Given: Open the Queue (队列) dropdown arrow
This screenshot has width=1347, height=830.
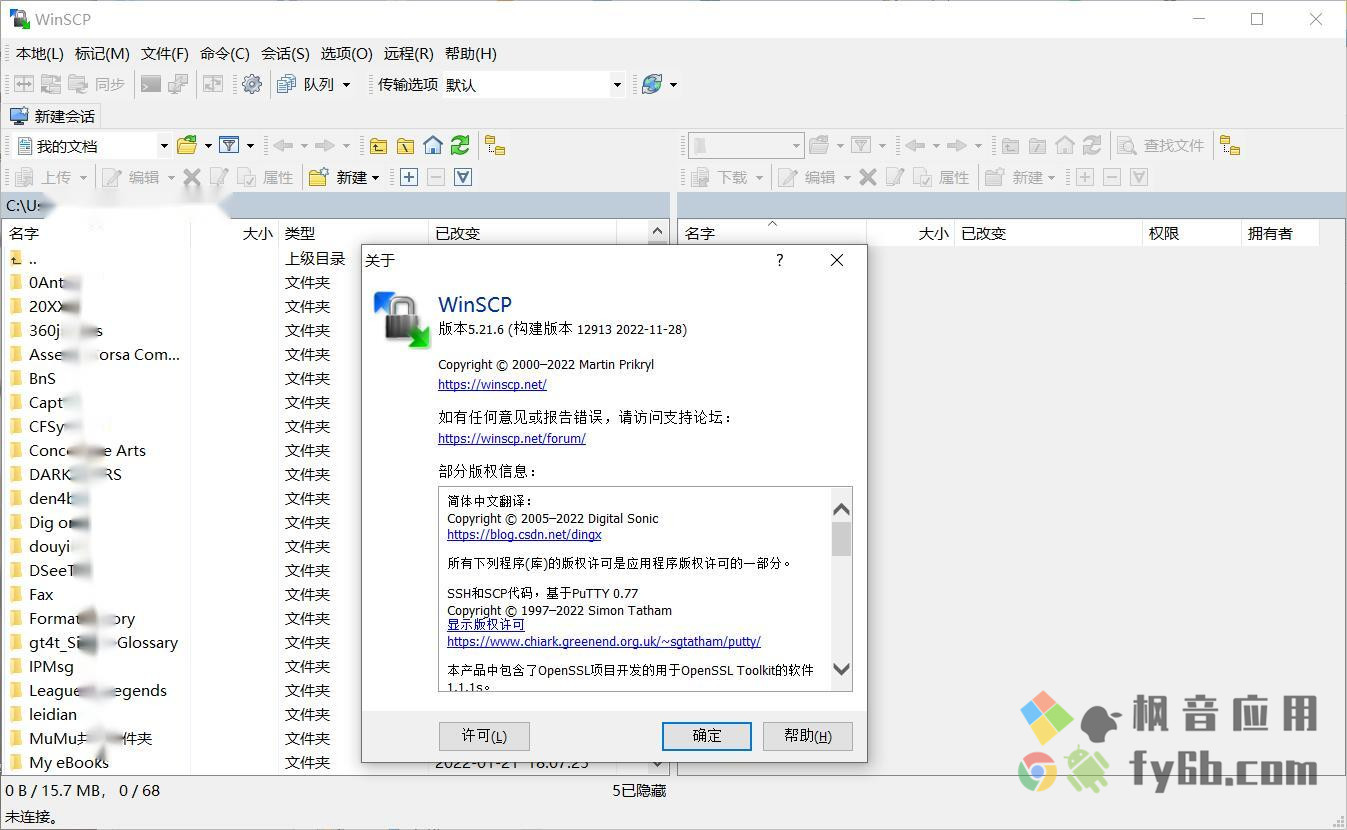Looking at the screenshot, I should (347, 85).
